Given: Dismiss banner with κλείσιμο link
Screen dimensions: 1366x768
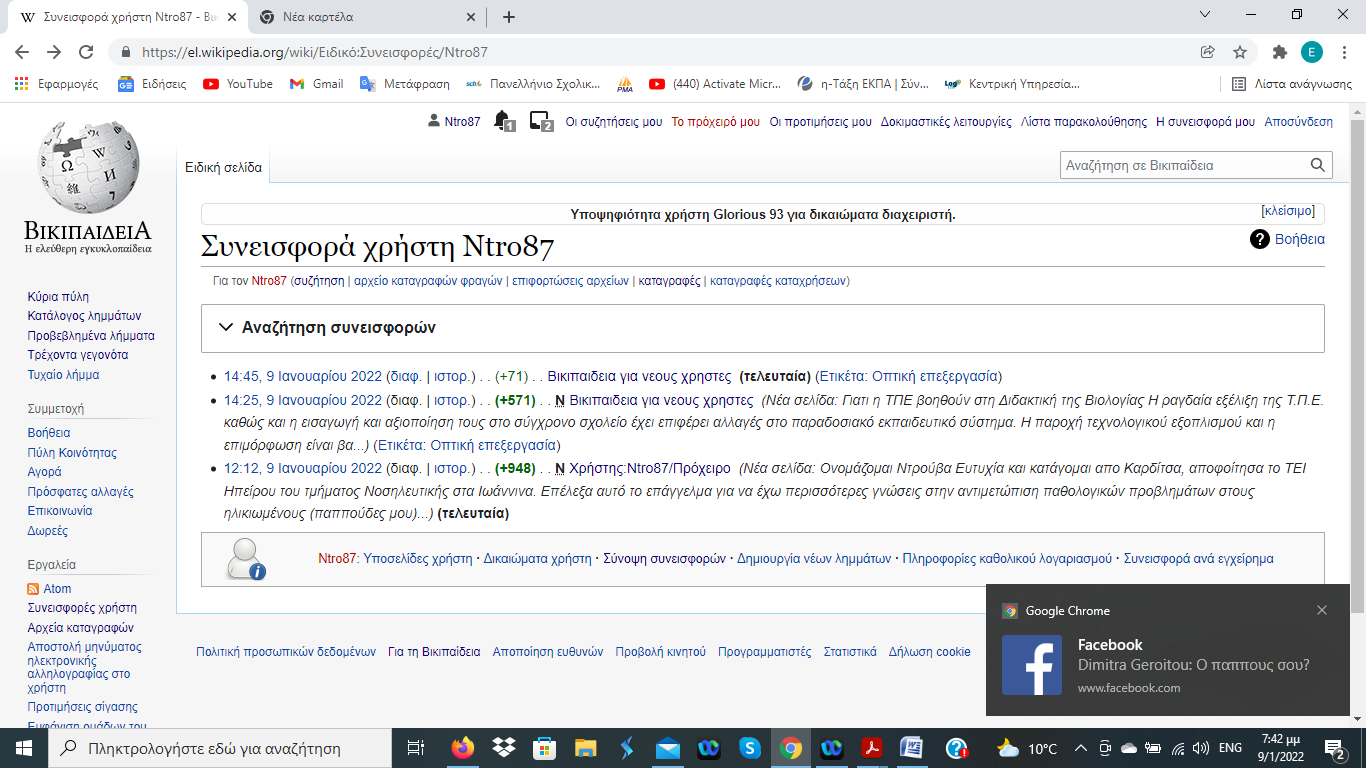Looking at the screenshot, I should point(1288,211).
